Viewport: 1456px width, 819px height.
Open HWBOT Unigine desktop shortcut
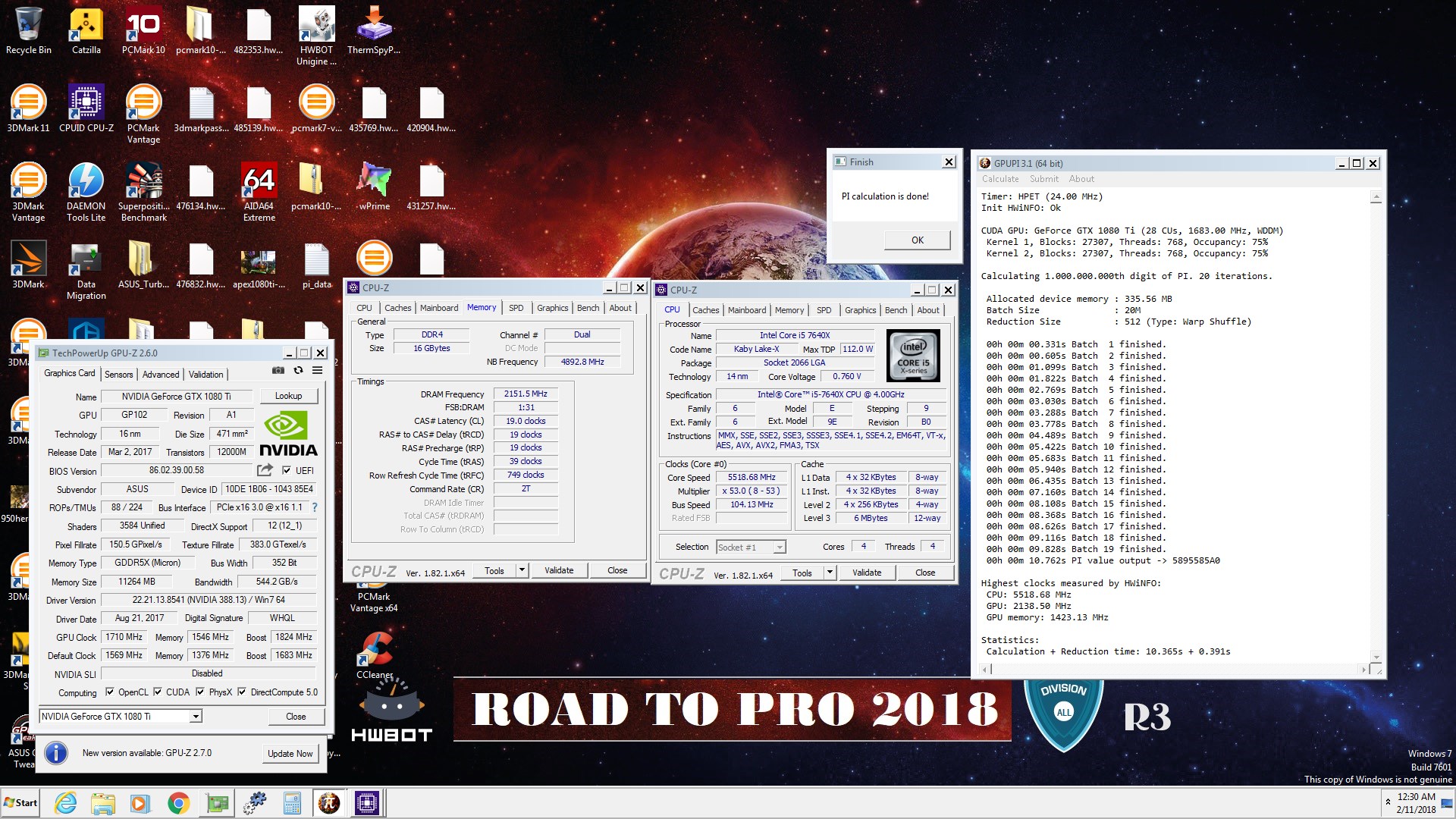point(316,36)
